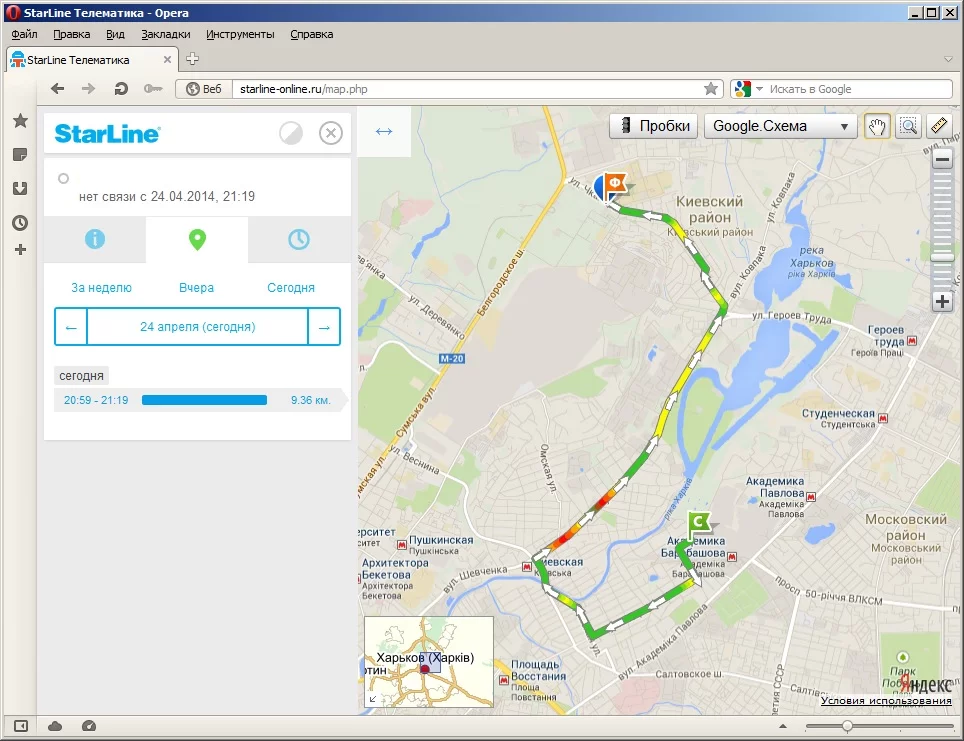The width and height of the screenshot is (964, 741).
Task: Open the history clock tab
Action: (299, 239)
